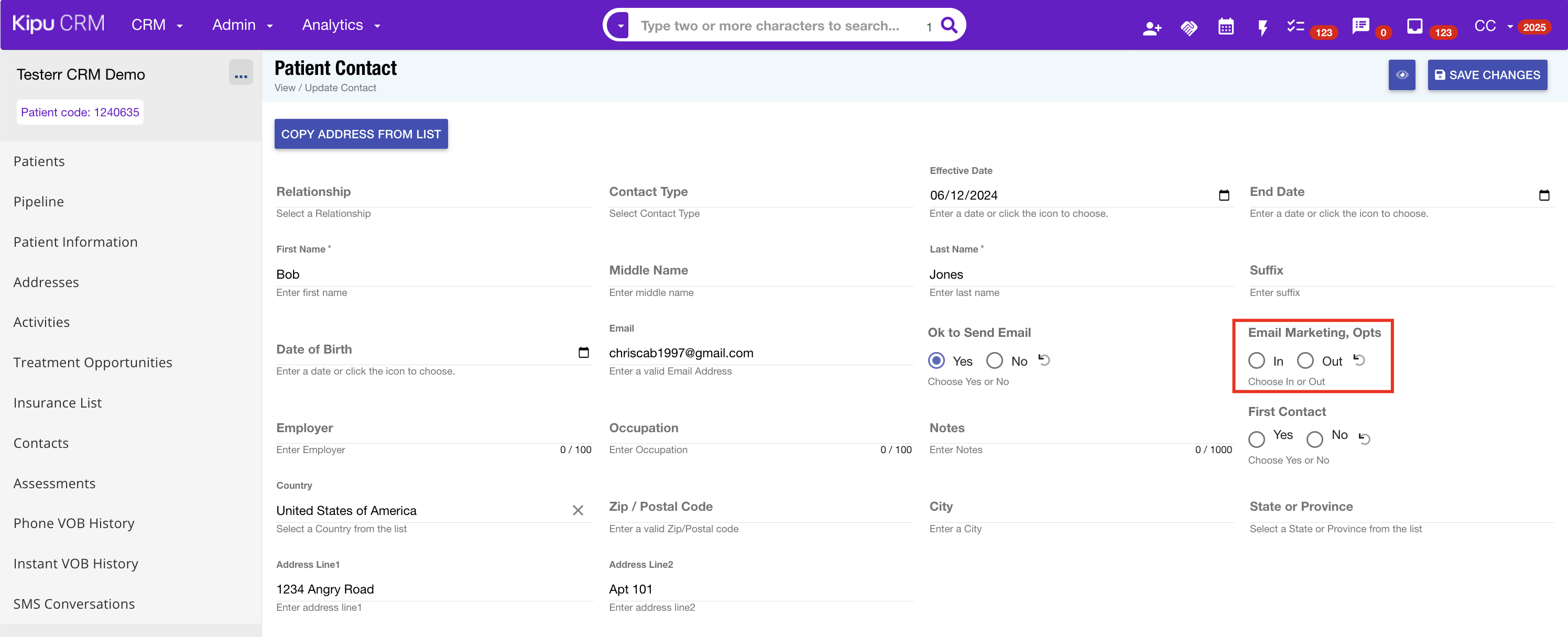This screenshot has width=1568, height=637.
Task: Choose In for Email Marketing Opts
Action: tap(1256, 361)
